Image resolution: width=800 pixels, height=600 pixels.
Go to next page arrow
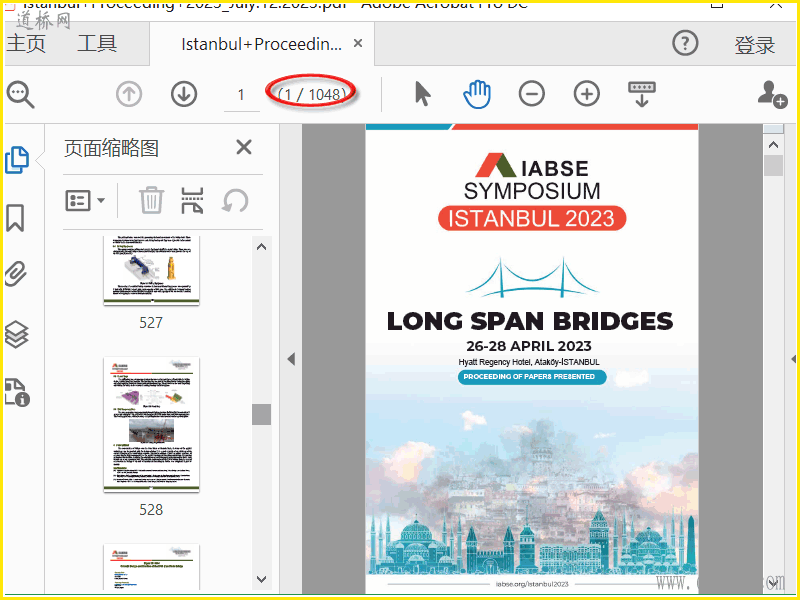coord(184,94)
